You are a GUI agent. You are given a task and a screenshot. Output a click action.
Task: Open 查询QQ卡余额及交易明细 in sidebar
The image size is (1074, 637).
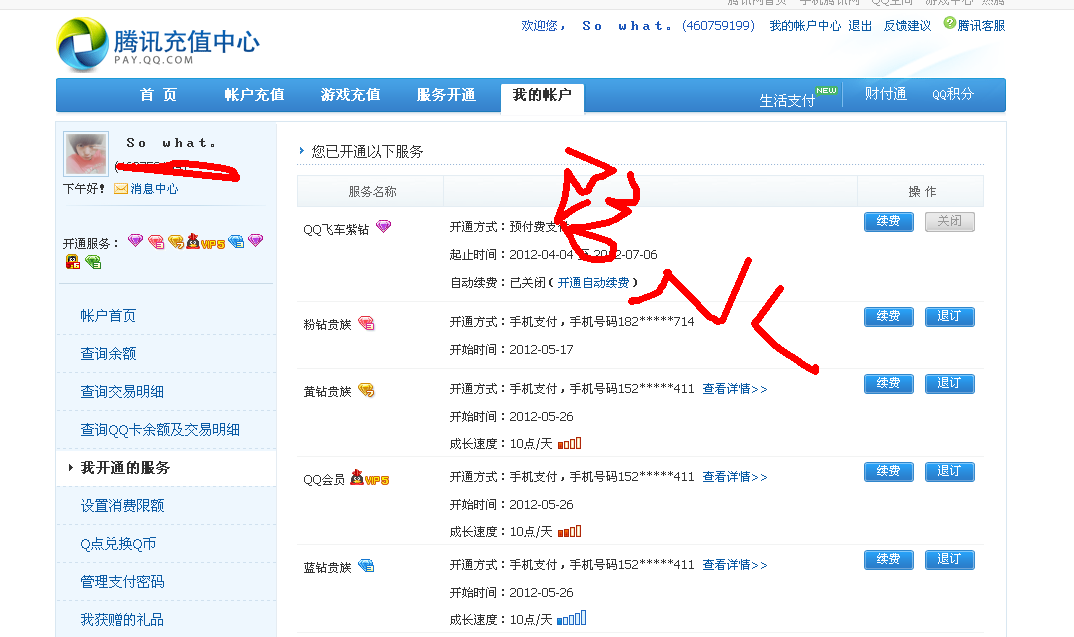click(x=160, y=429)
